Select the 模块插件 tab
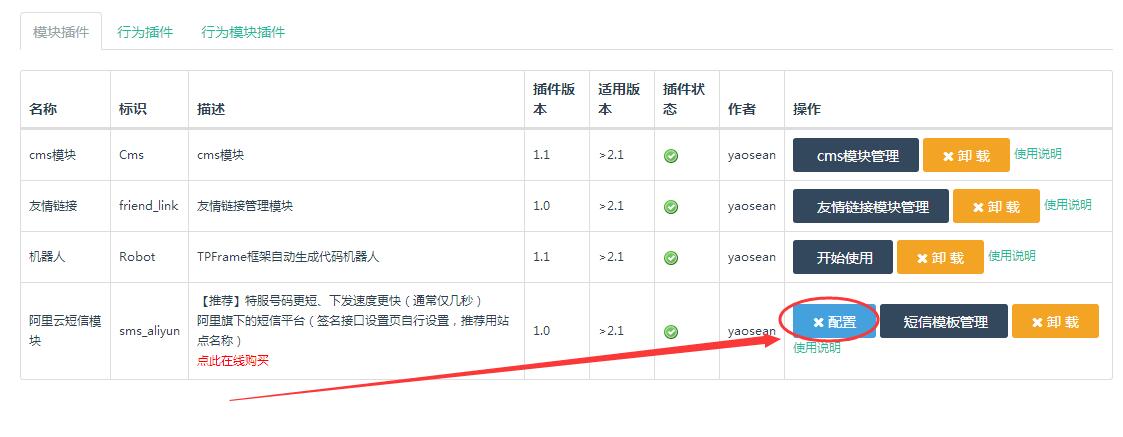This screenshot has height=437, width=1123. [x=61, y=32]
